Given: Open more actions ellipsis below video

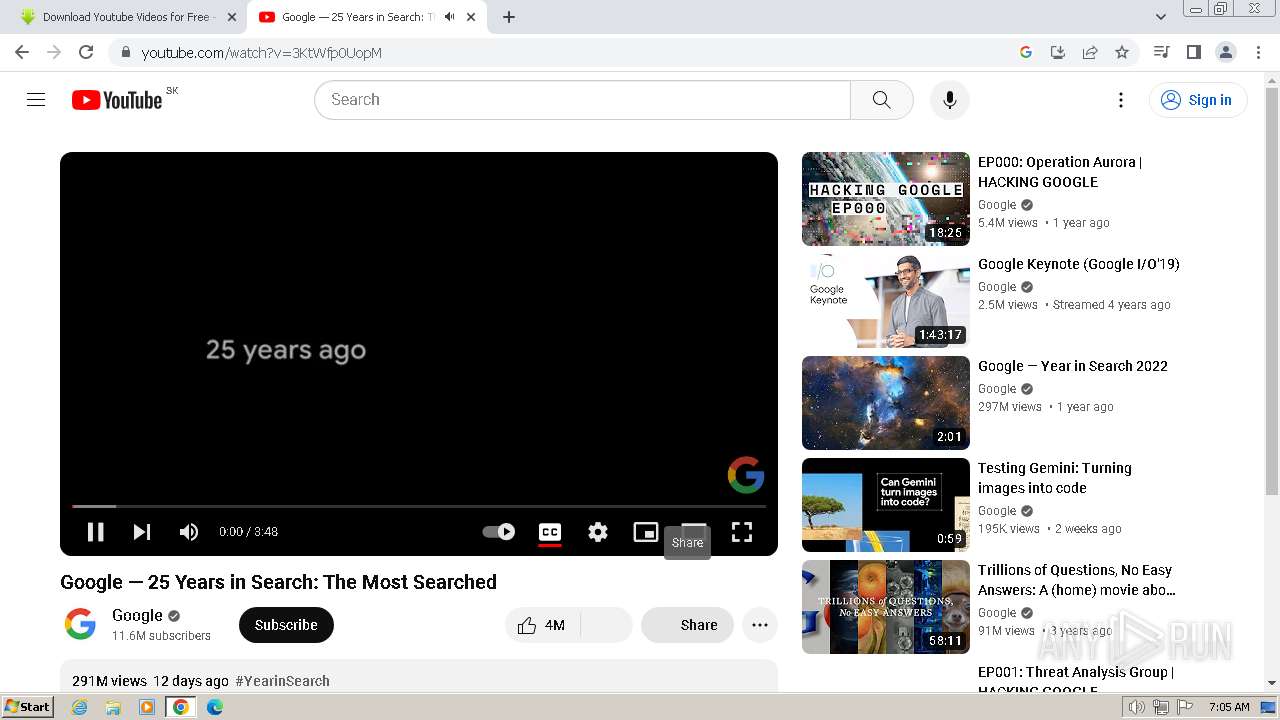Looking at the screenshot, I should click(x=760, y=625).
